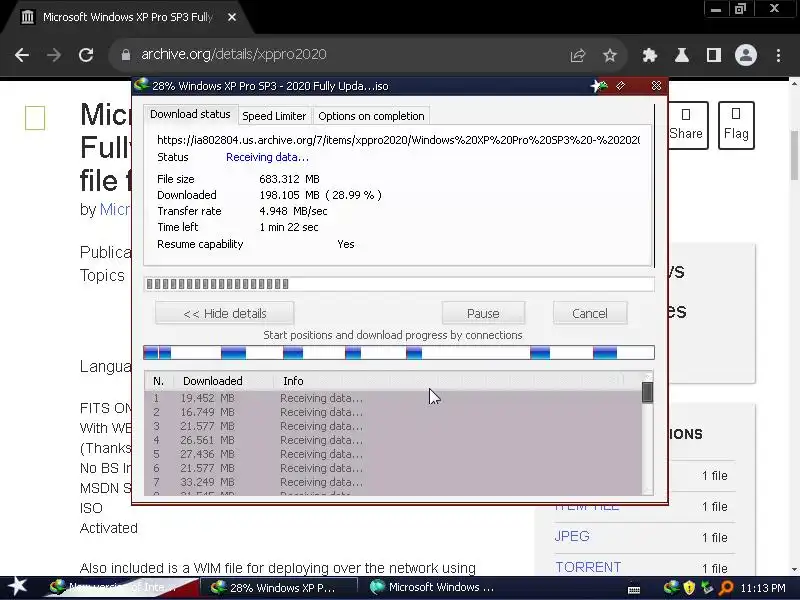
Task: Click the green arrow network tray icon
Action: coord(707,588)
